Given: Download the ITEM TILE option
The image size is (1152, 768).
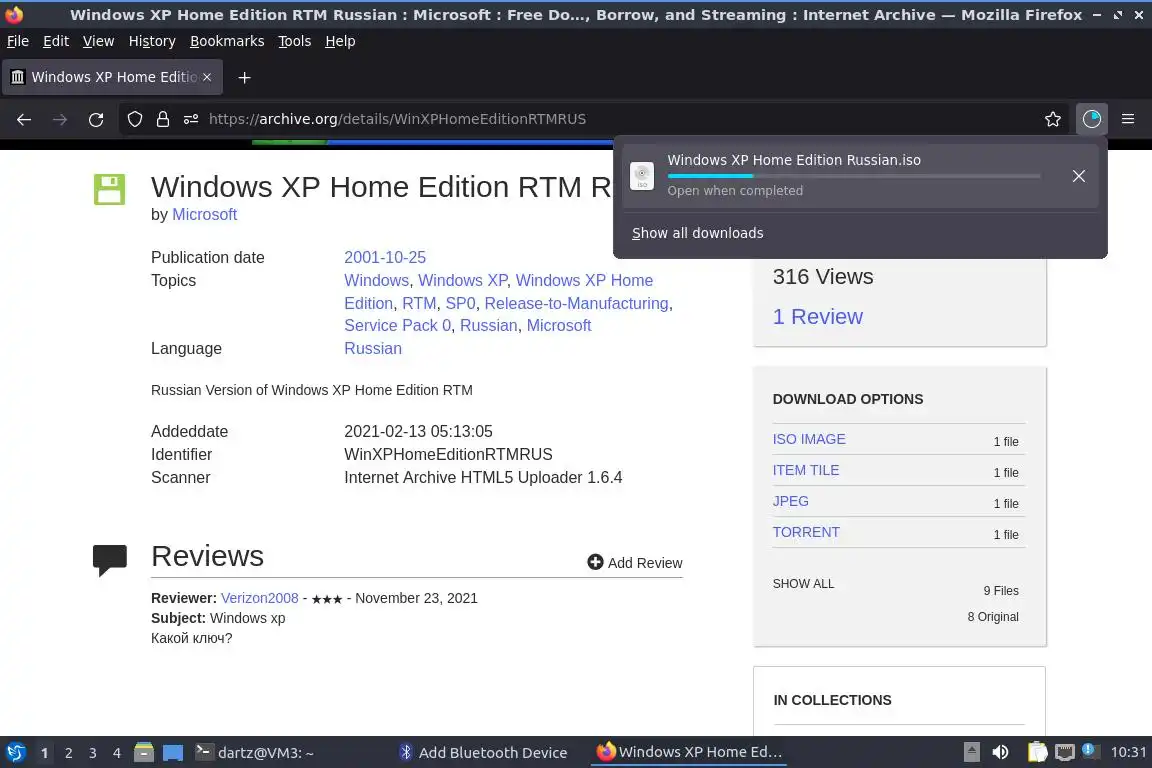Looking at the screenshot, I should [x=805, y=470].
